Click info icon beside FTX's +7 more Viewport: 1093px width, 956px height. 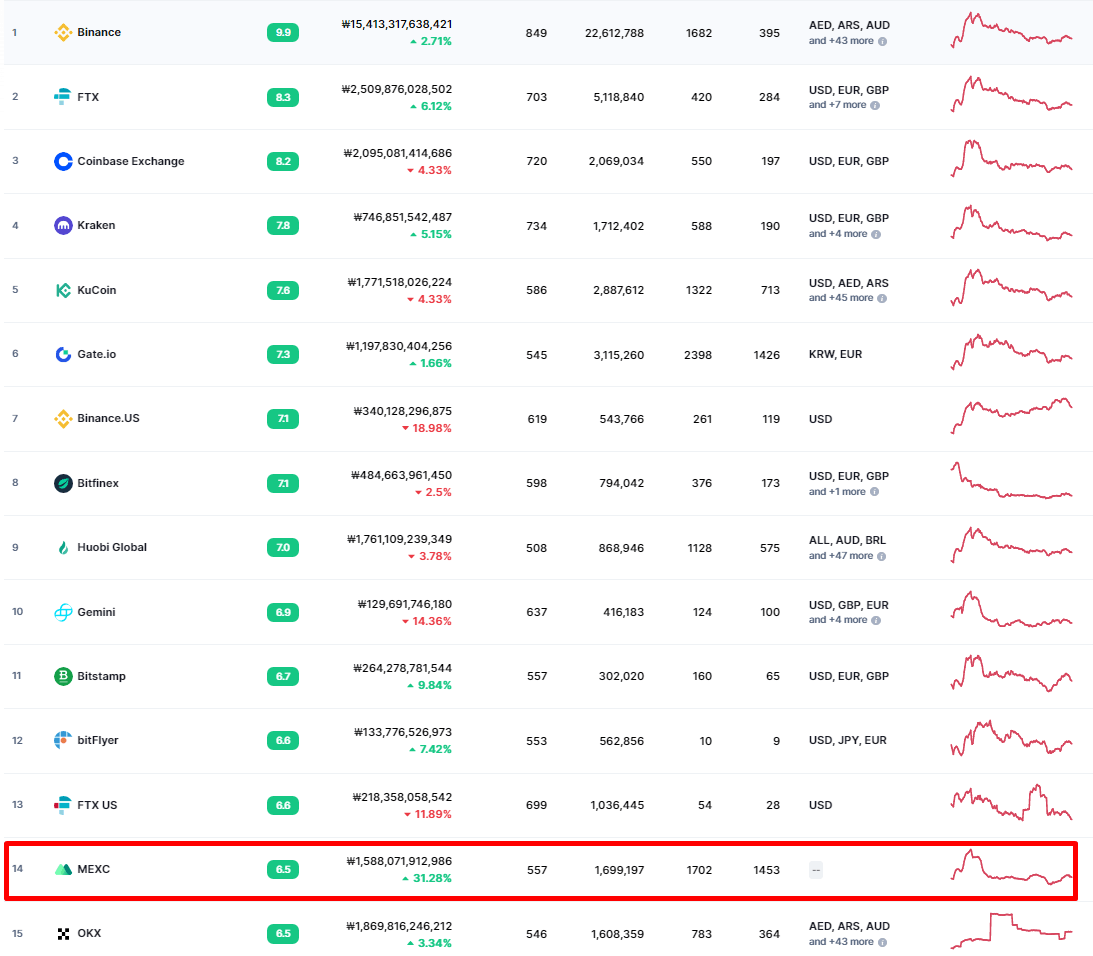[x=875, y=105]
